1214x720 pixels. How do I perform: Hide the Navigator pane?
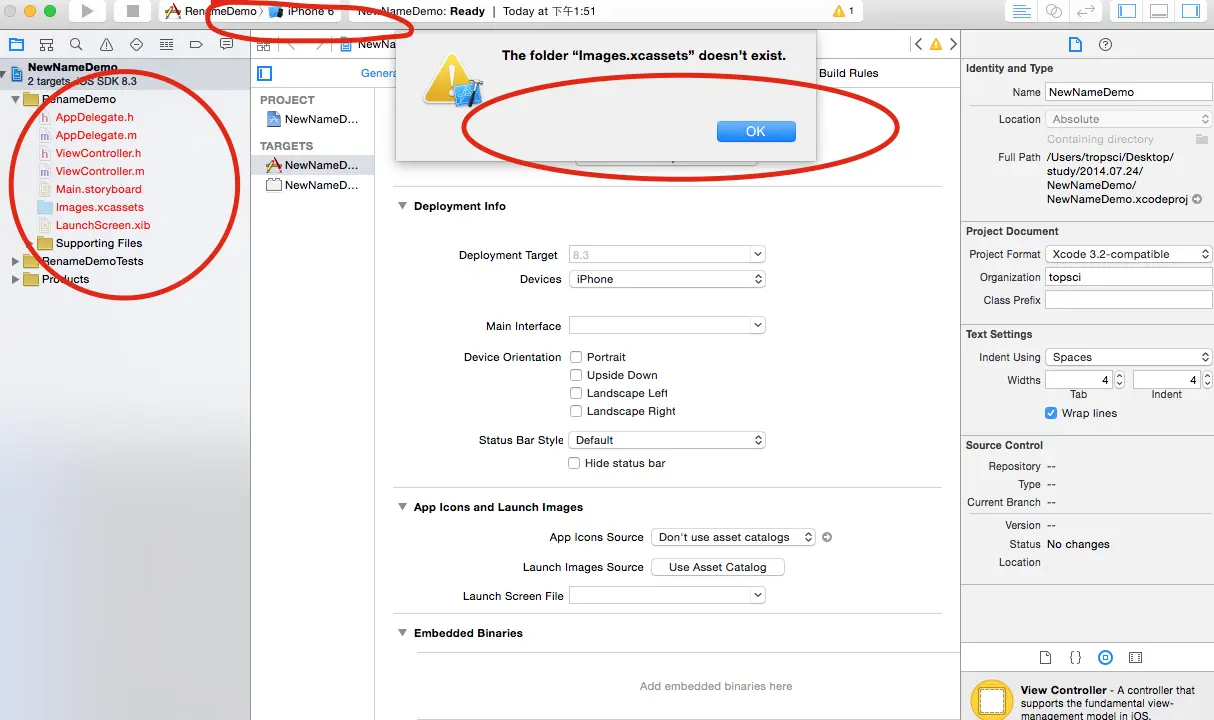(1127, 11)
